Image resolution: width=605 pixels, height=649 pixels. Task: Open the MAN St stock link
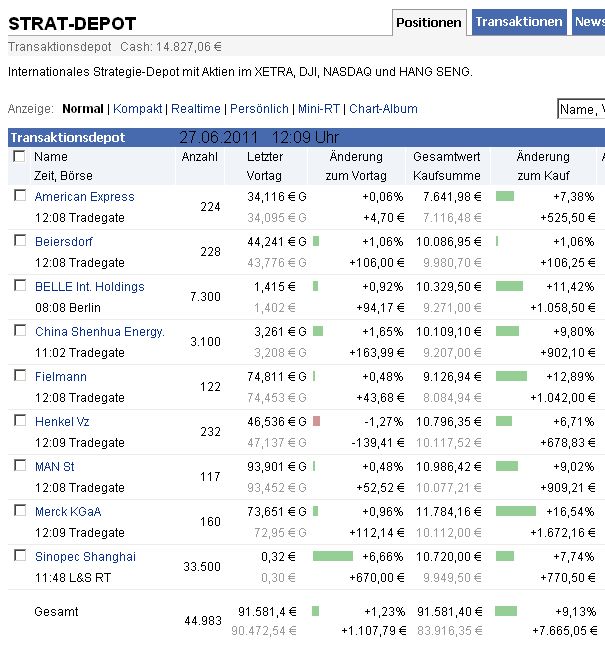tap(55, 467)
